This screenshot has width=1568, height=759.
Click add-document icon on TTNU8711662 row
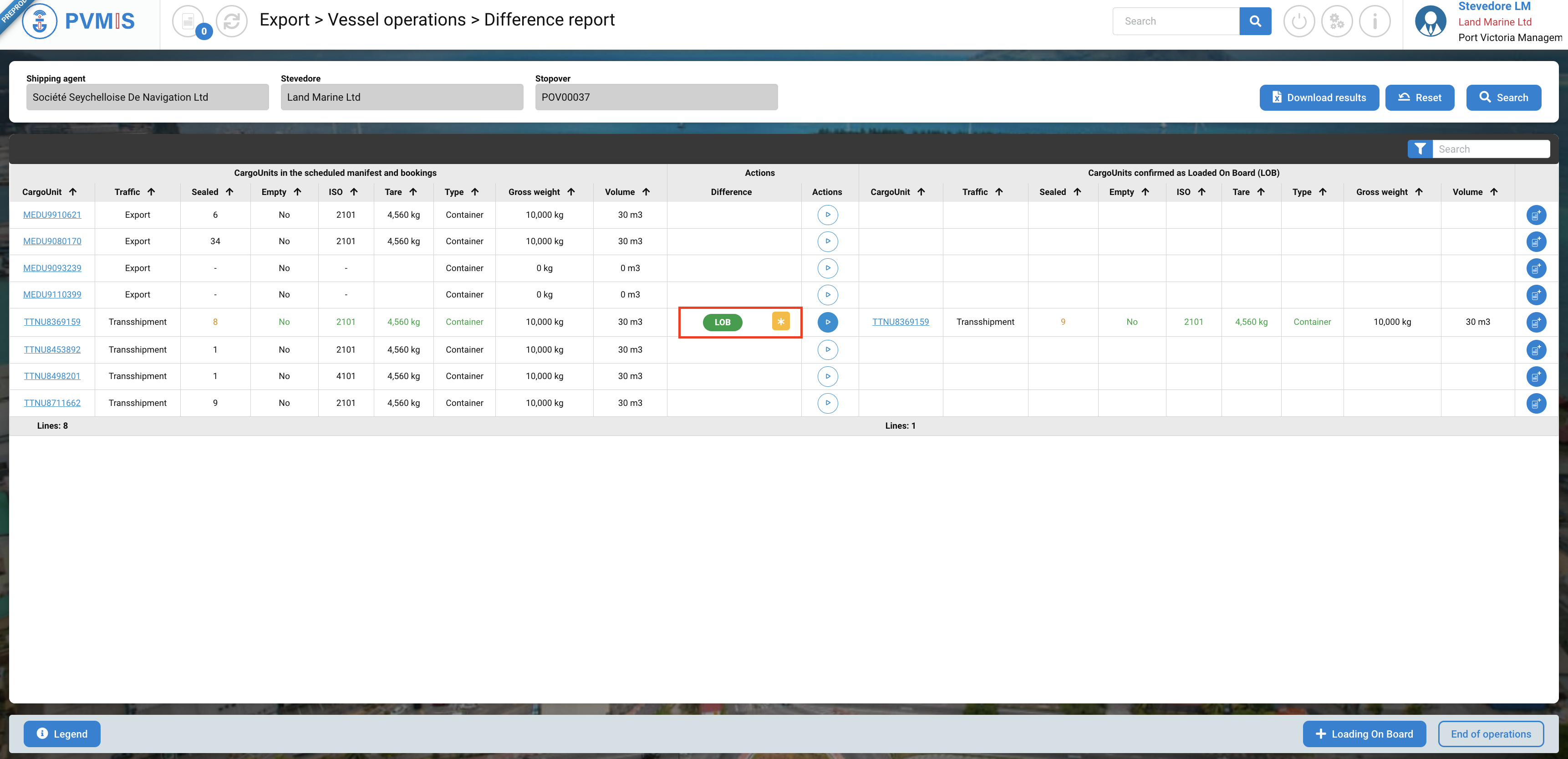(1536, 403)
